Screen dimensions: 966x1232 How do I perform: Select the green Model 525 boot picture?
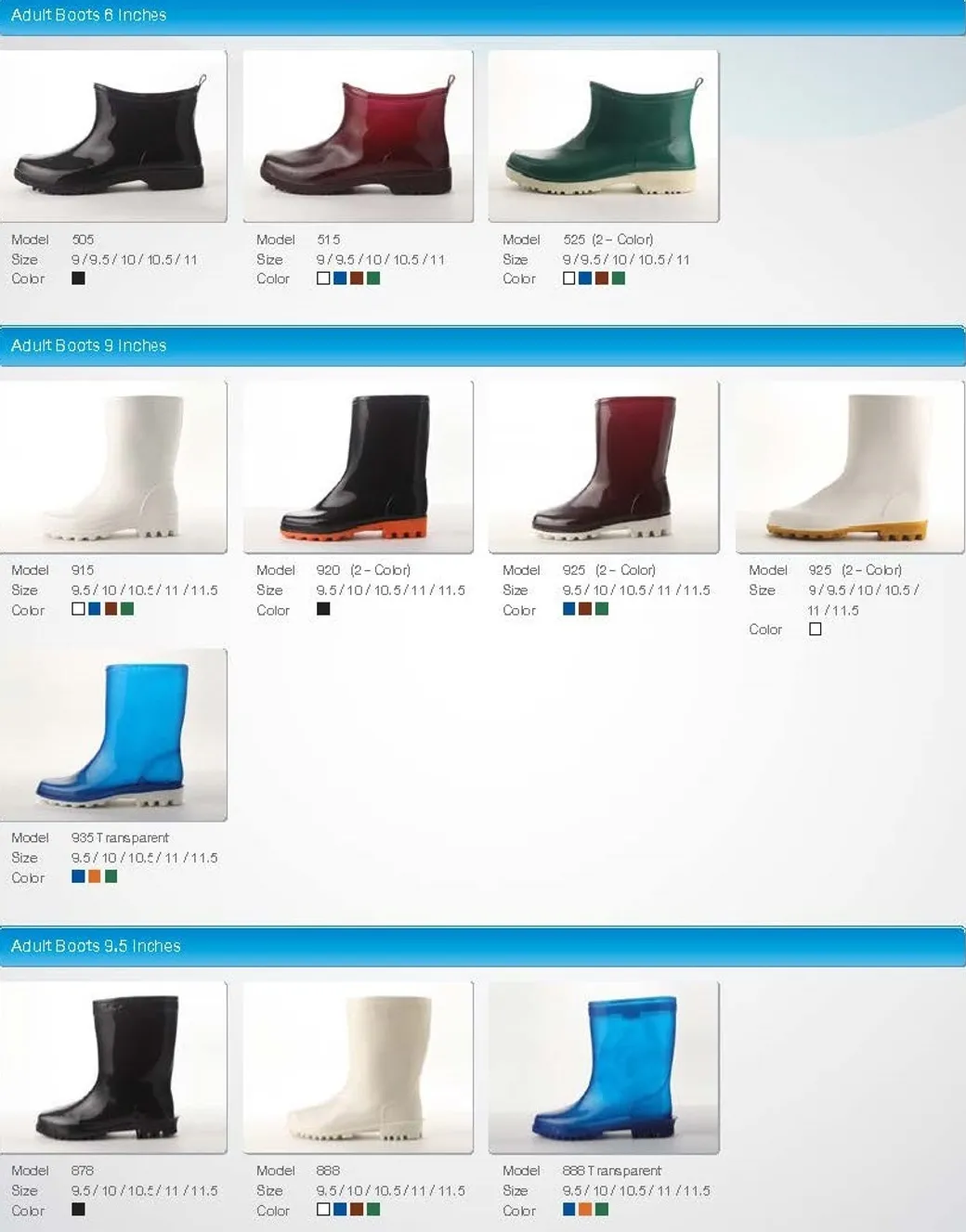[604, 136]
